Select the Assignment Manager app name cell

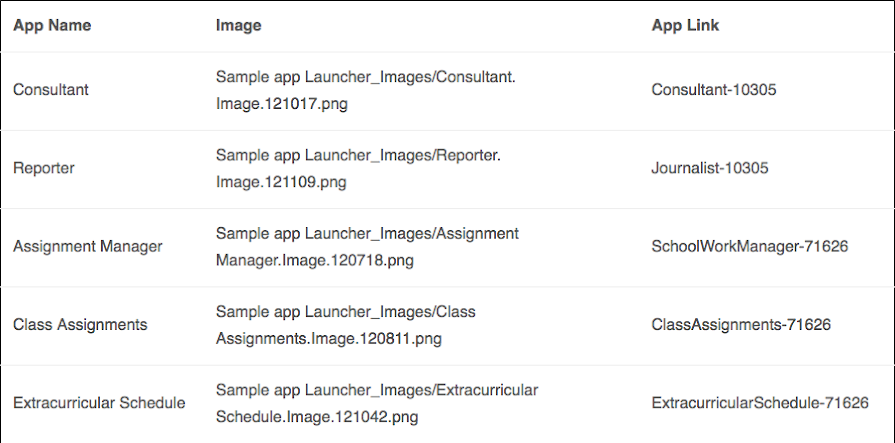pos(88,247)
